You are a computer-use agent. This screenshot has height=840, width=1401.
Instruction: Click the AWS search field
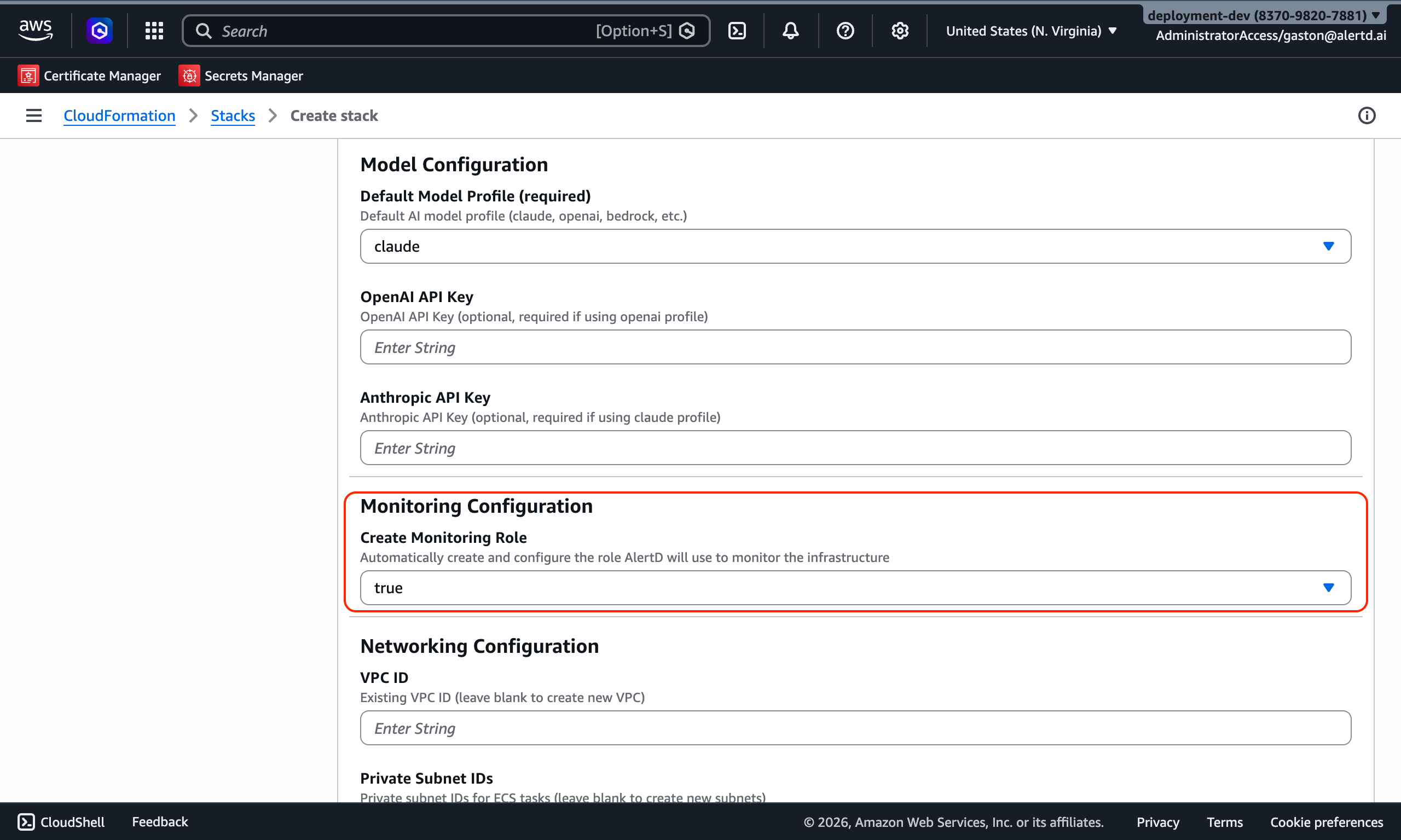pyautogui.click(x=446, y=31)
